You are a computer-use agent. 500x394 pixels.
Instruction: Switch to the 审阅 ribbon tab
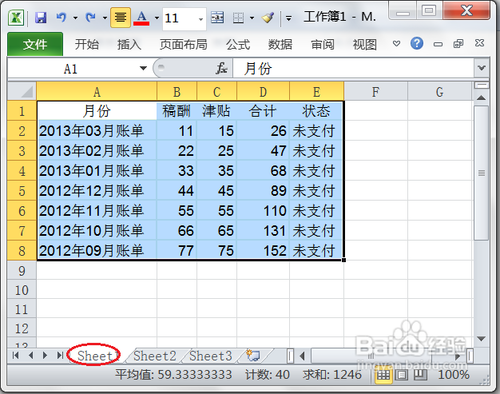(x=322, y=44)
